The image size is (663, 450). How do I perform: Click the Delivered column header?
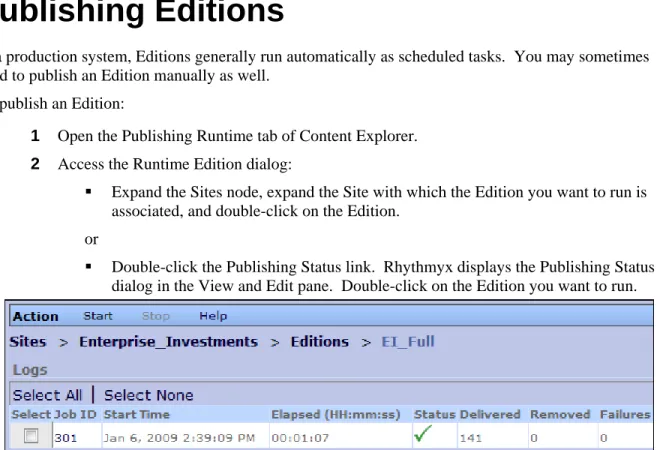(490, 414)
